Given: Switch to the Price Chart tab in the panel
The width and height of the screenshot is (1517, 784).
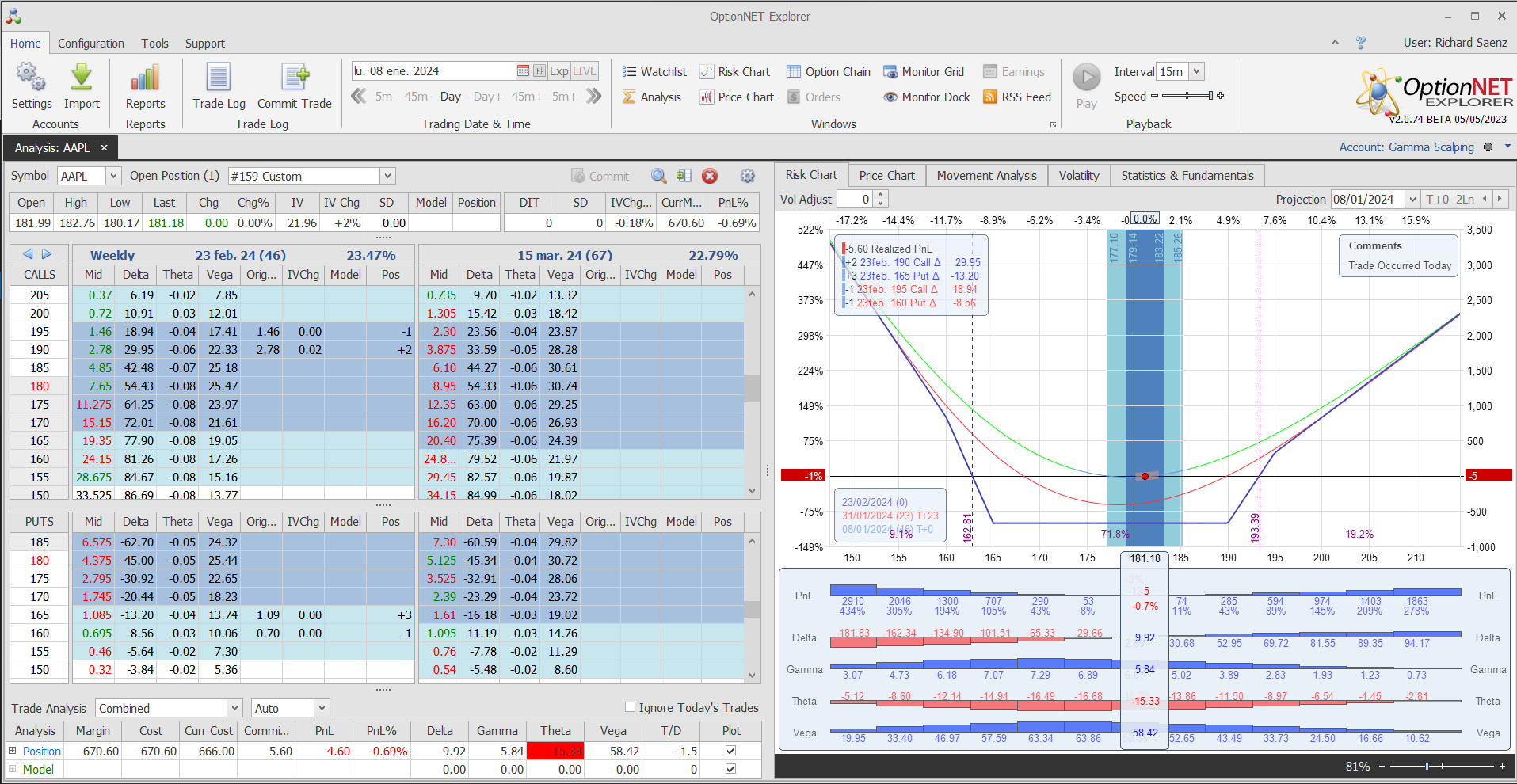Looking at the screenshot, I should (x=886, y=176).
